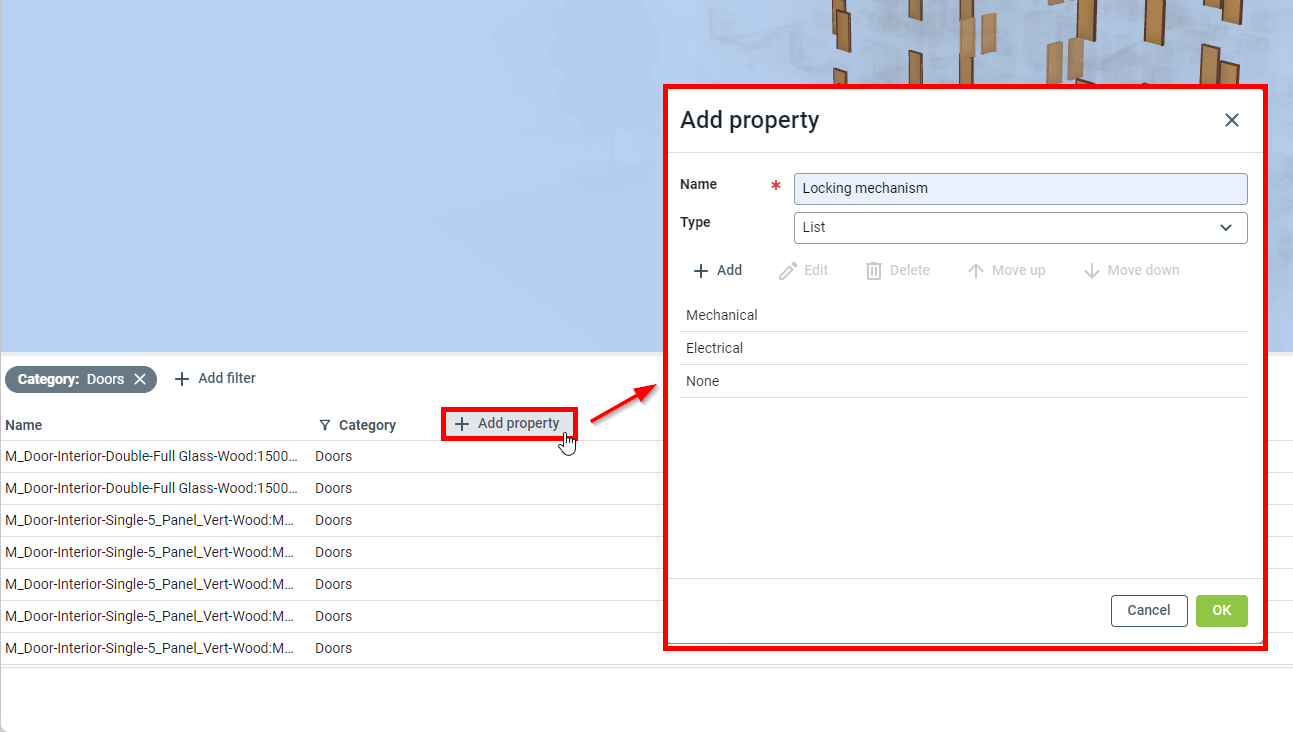The width and height of the screenshot is (1293, 732).
Task: Click Add filter
Action: 216,378
